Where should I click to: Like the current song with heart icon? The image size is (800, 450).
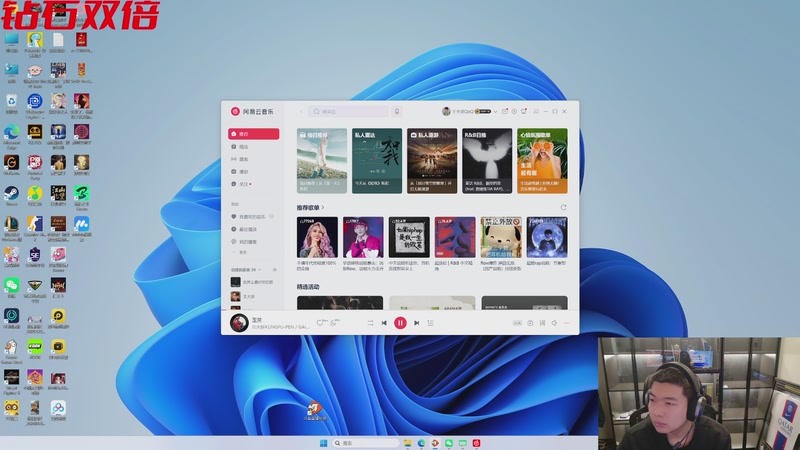coord(320,323)
